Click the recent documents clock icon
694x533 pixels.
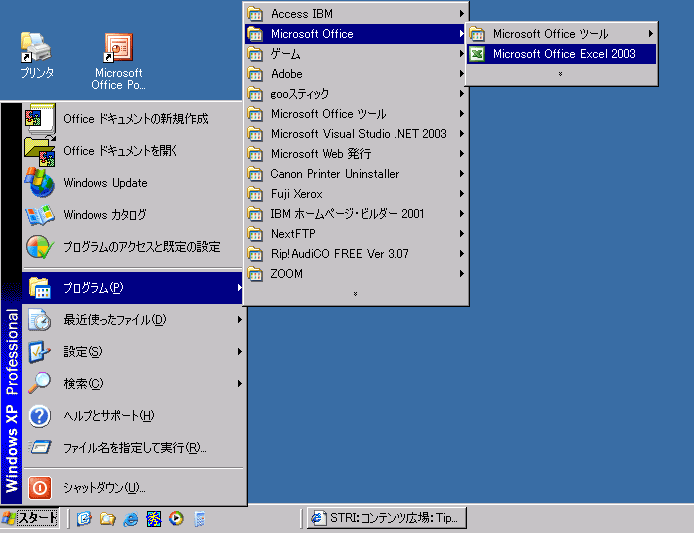[x=39, y=320]
